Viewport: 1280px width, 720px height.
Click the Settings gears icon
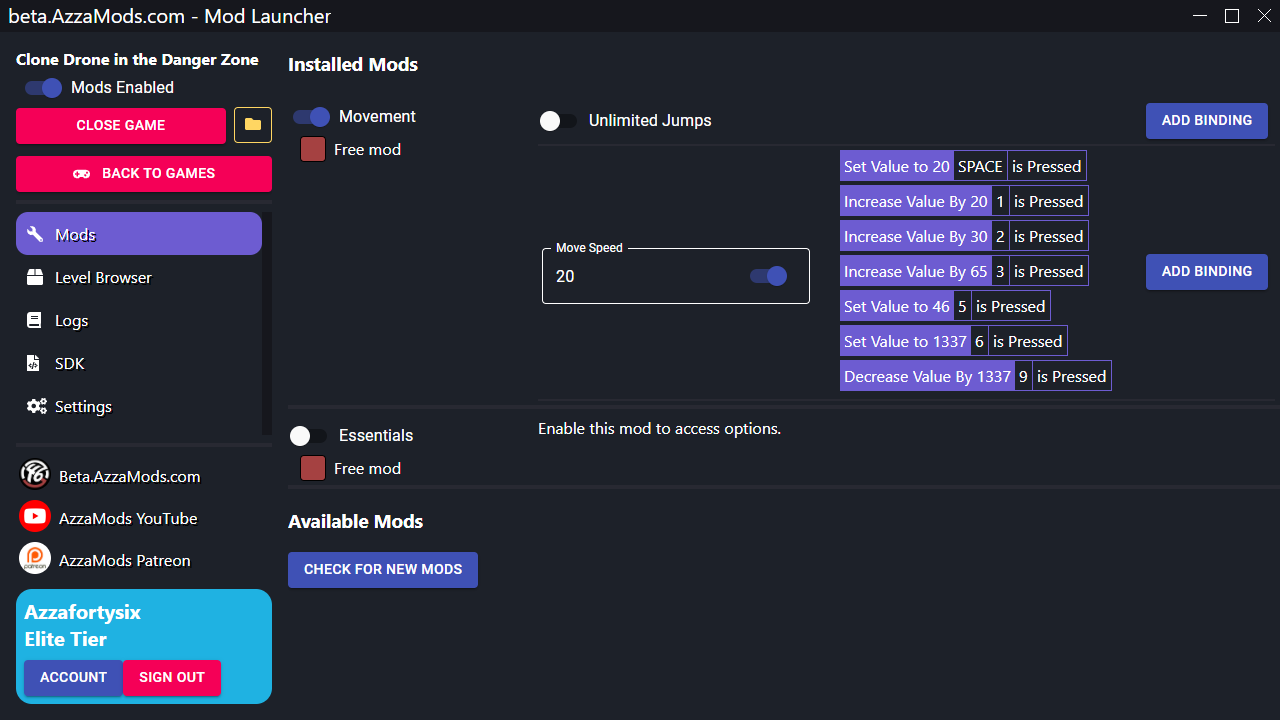[x=37, y=406]
